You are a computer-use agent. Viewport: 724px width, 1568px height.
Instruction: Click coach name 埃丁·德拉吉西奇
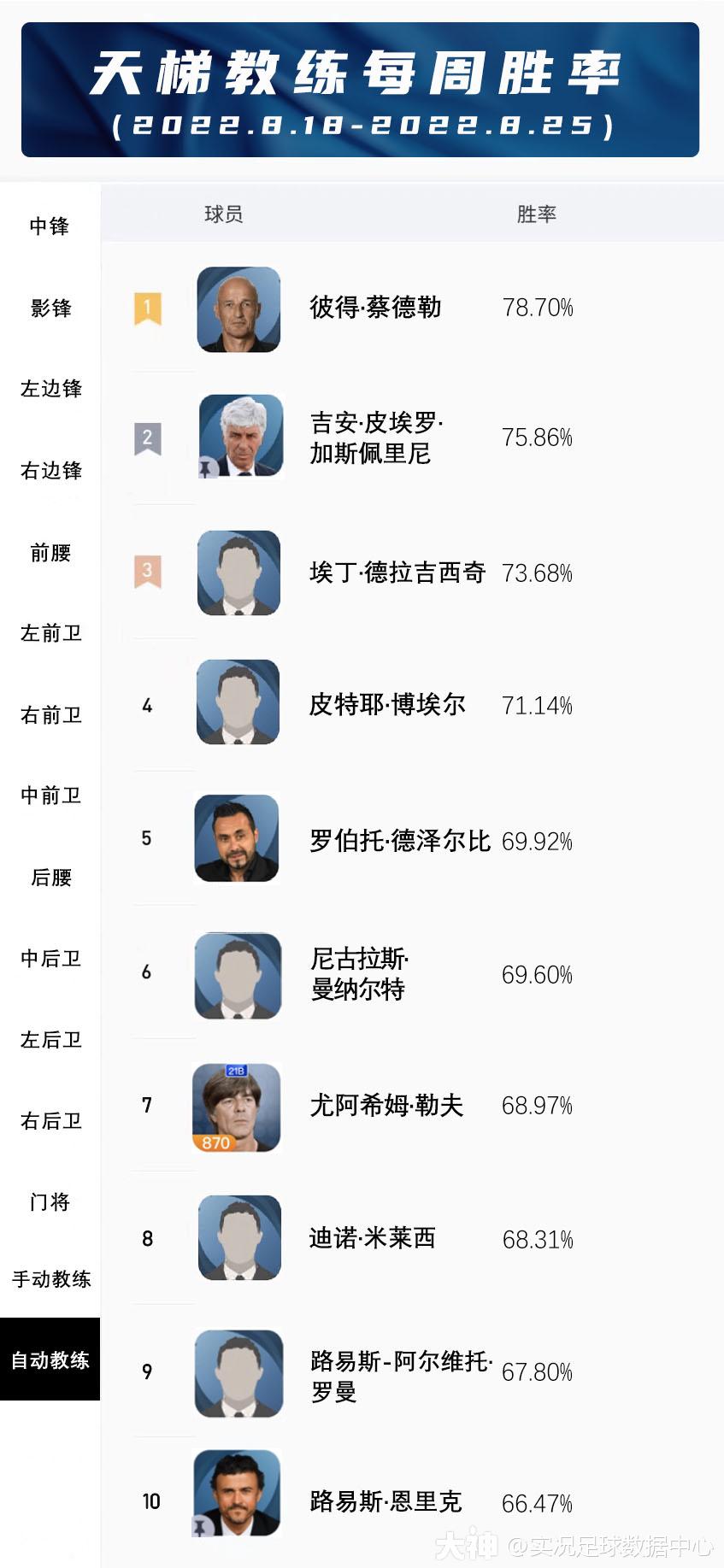pos(397,573)
